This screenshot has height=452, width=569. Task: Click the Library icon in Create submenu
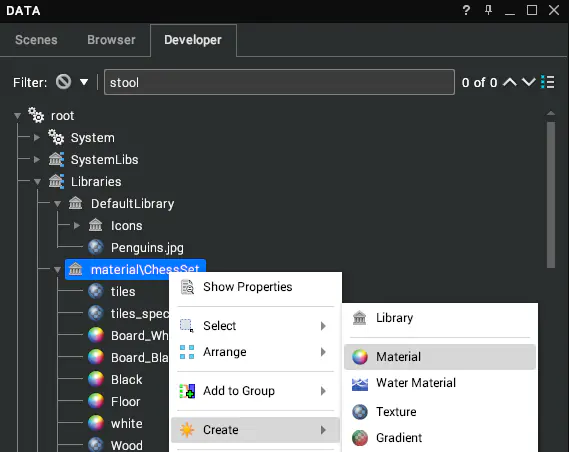[360, 318]
